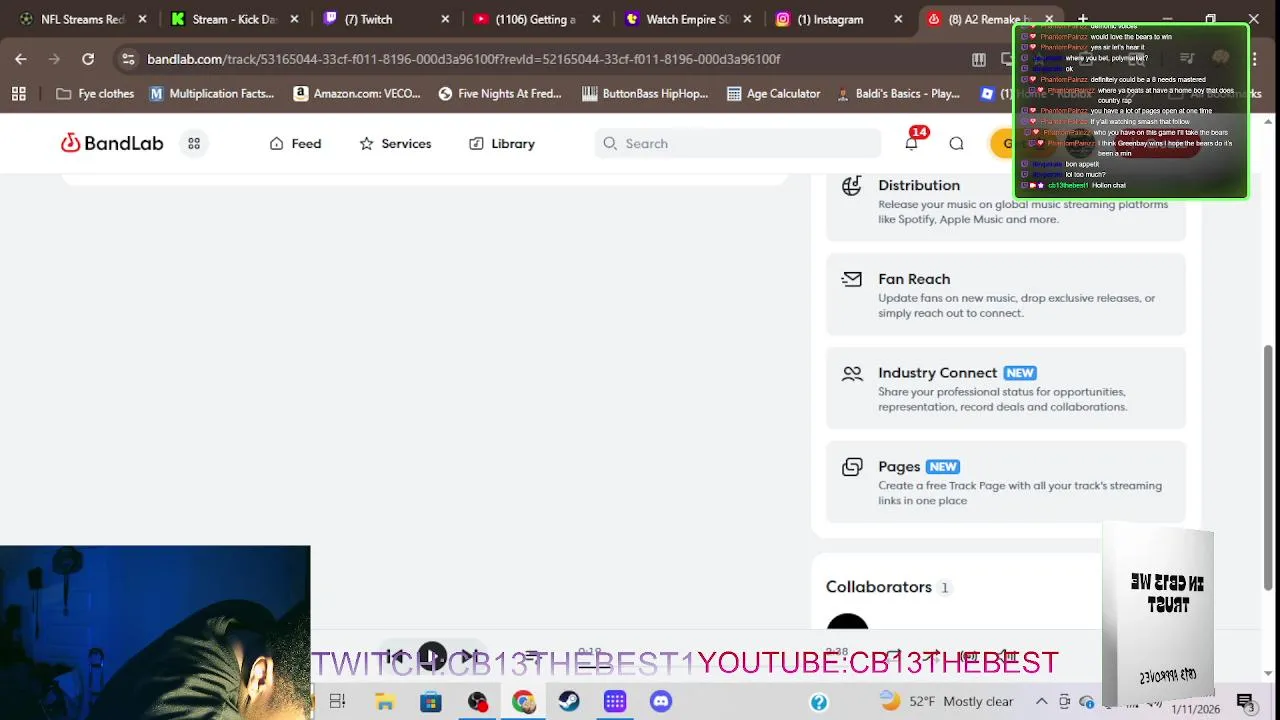The height and width of the screenshot is (720, 1280).
Task: Close the (7) Twitch tab
Action: [445, 19]
